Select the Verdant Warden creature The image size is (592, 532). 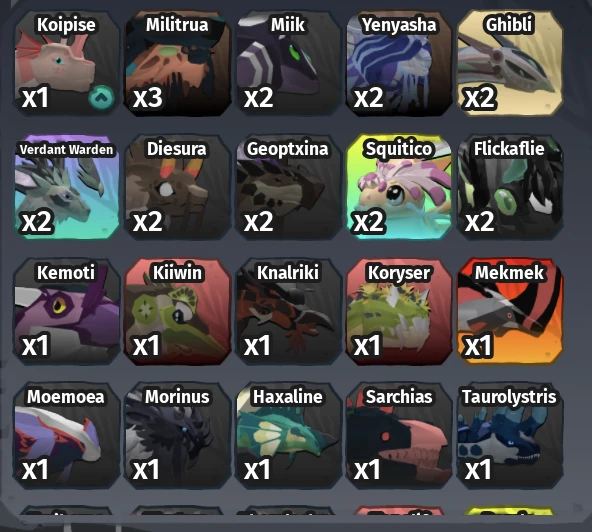click(x=67, y=187)
